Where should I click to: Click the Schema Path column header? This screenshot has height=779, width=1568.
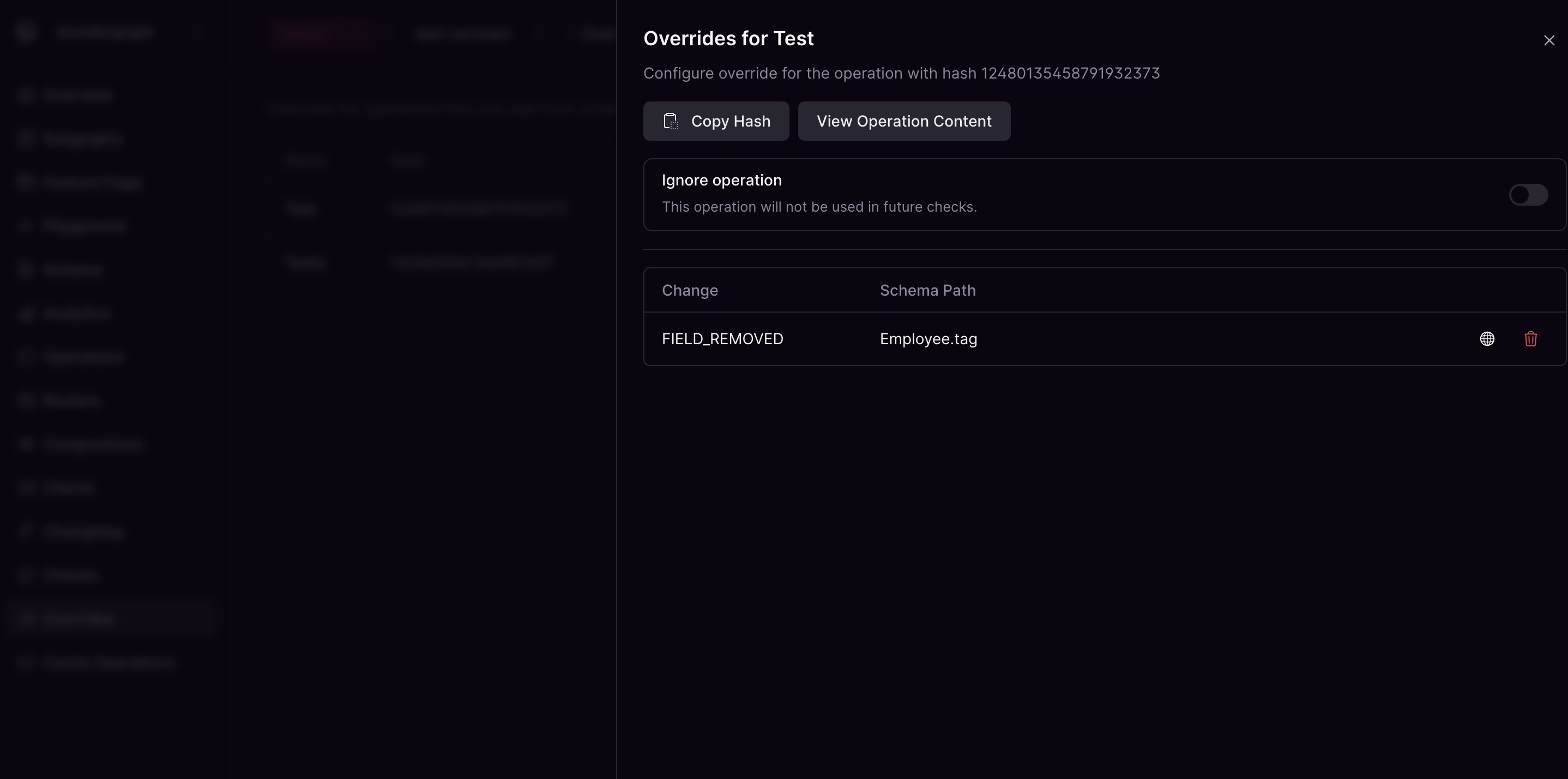point(927,290)
